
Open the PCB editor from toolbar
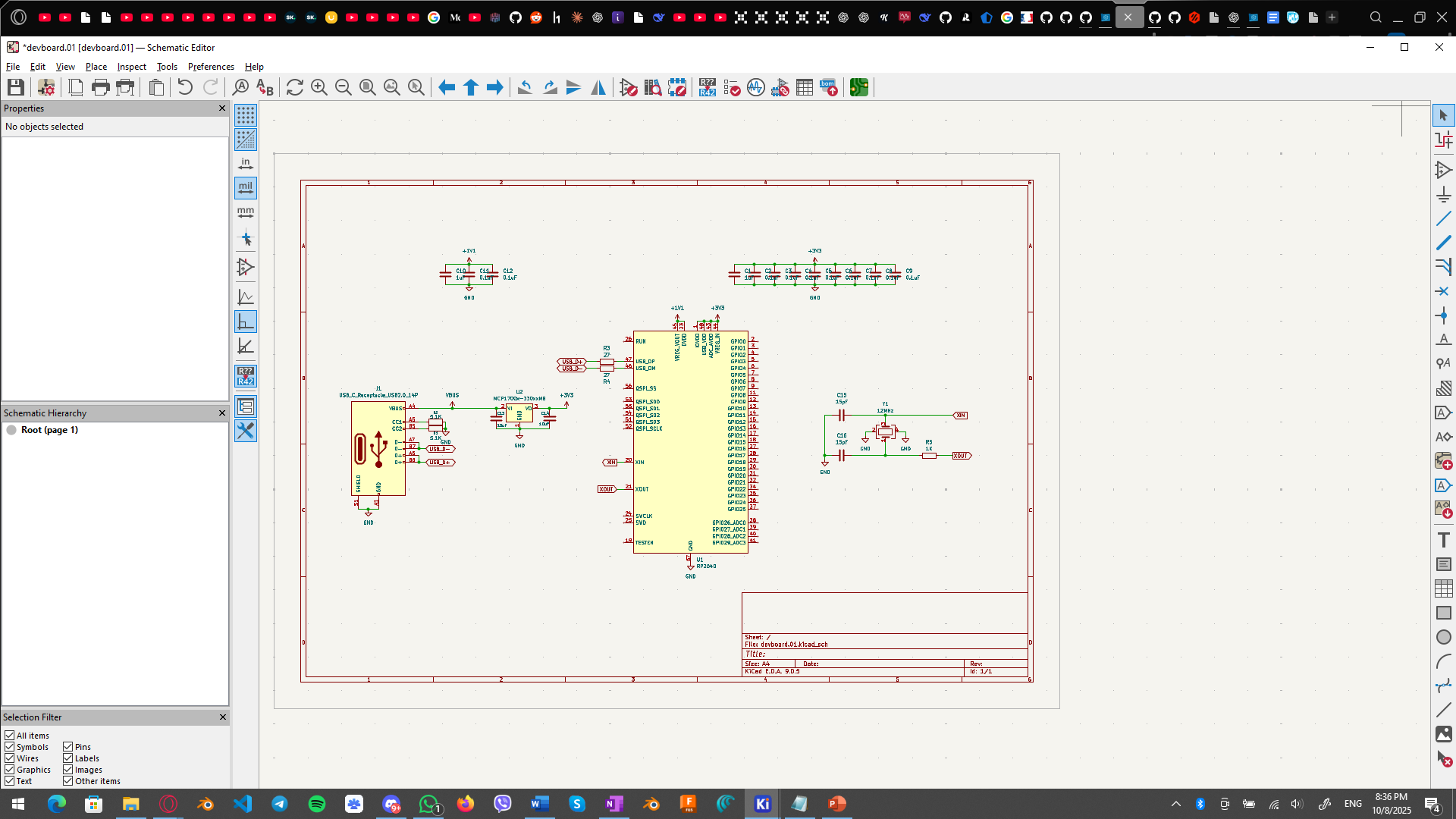tap(858, 88)
